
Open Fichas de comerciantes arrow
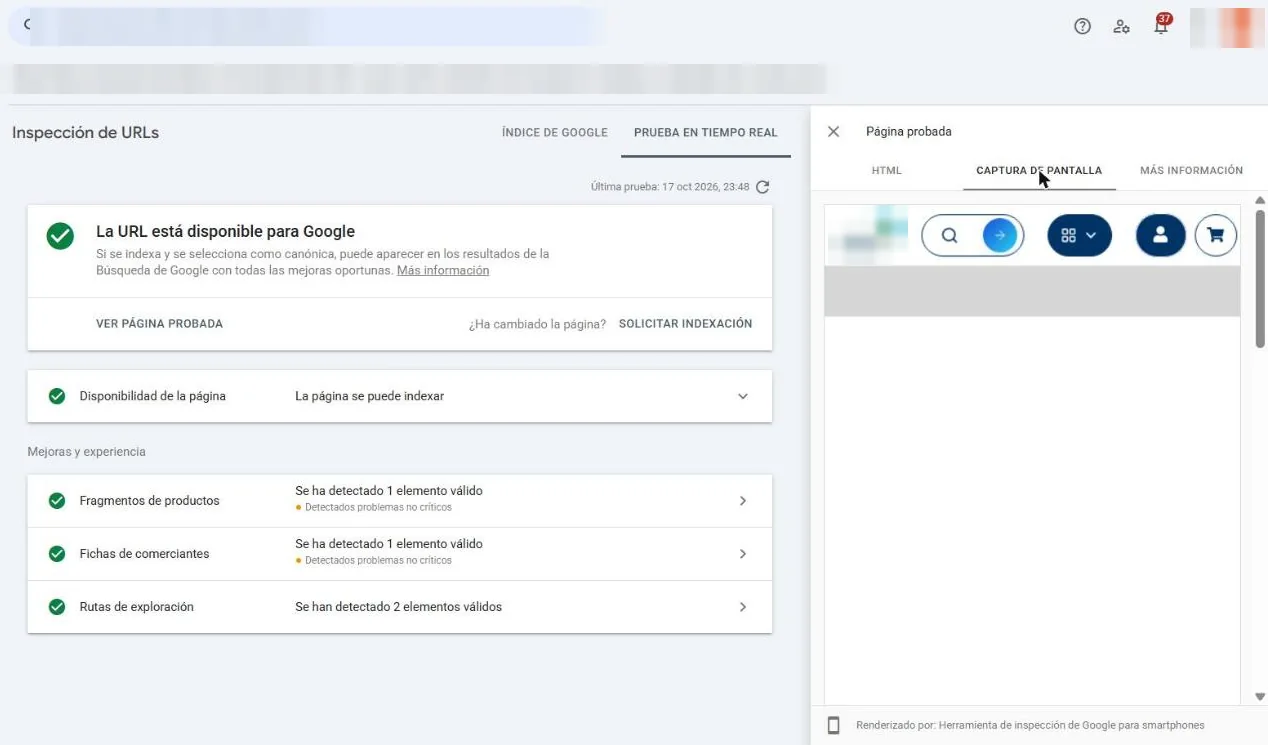point(743,554)
